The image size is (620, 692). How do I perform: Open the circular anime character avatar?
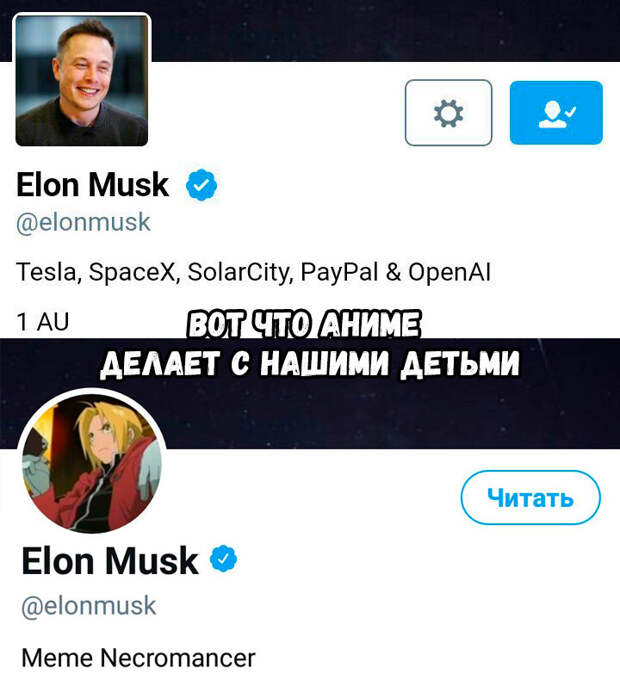(x=92, y=462)
